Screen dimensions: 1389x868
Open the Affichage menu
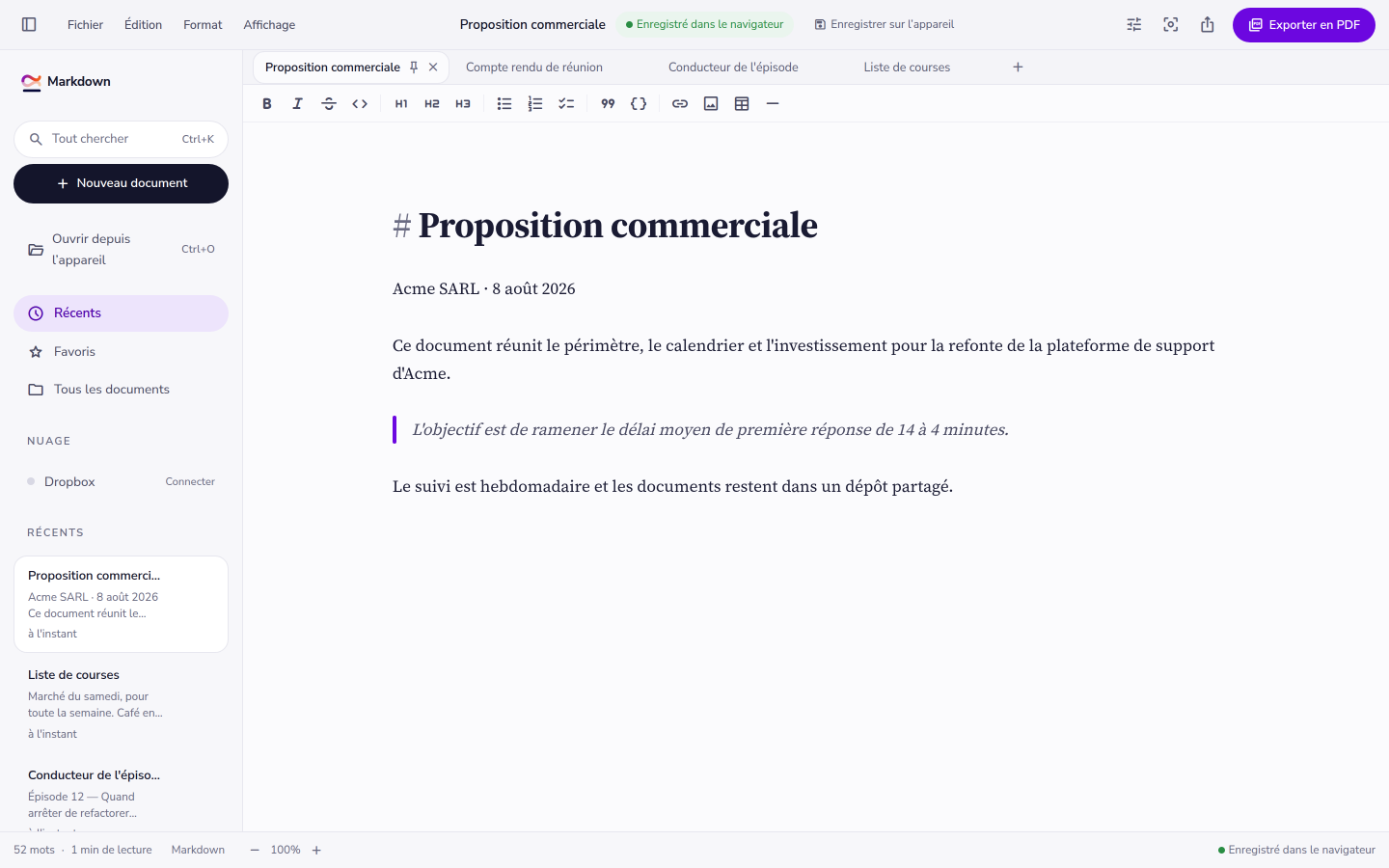point(269,25)
